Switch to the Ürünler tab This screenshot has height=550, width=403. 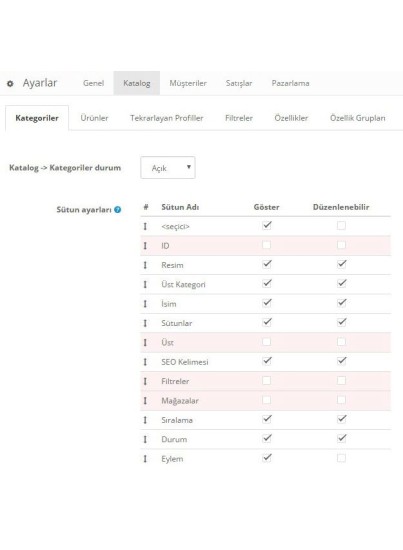94,118
